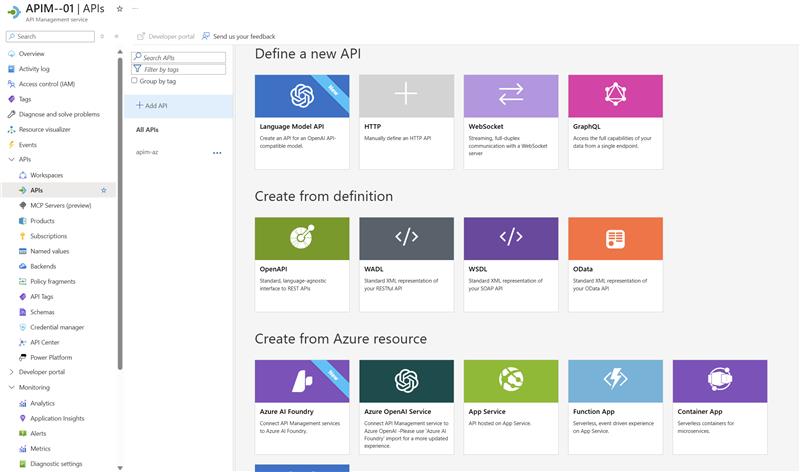Collapse the APIs section in the sidebar
Image resolution: width=800 pixels, height=472 pixels.
click(11, 159)
